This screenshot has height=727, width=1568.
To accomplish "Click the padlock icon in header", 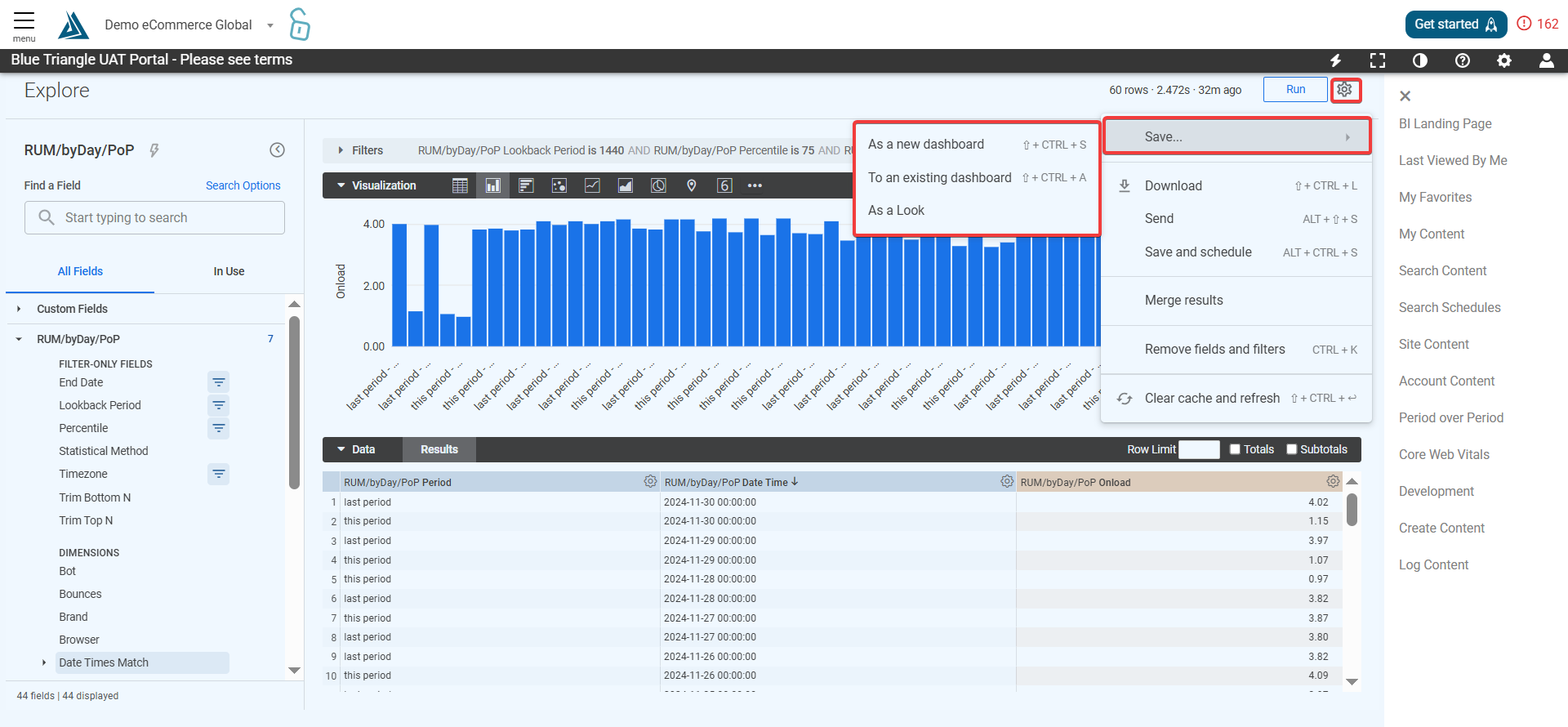I will (x=300, y=25).
